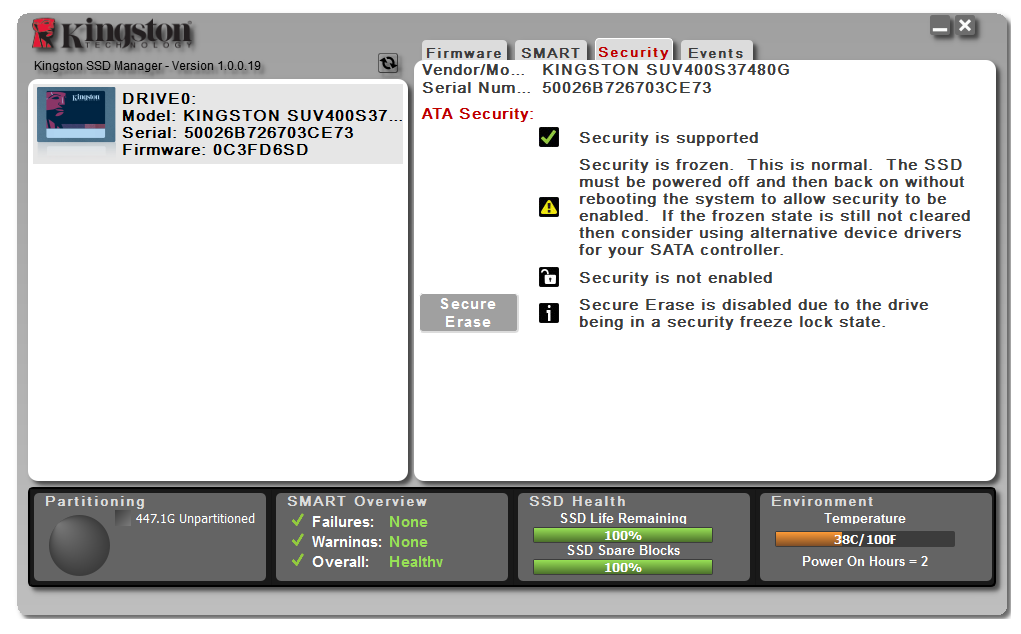The width and height of the screenshot is (1021, 634).
Task: Click the Secure Erase is disabled message
Action: pyautogui.click(x=754, y=313)
